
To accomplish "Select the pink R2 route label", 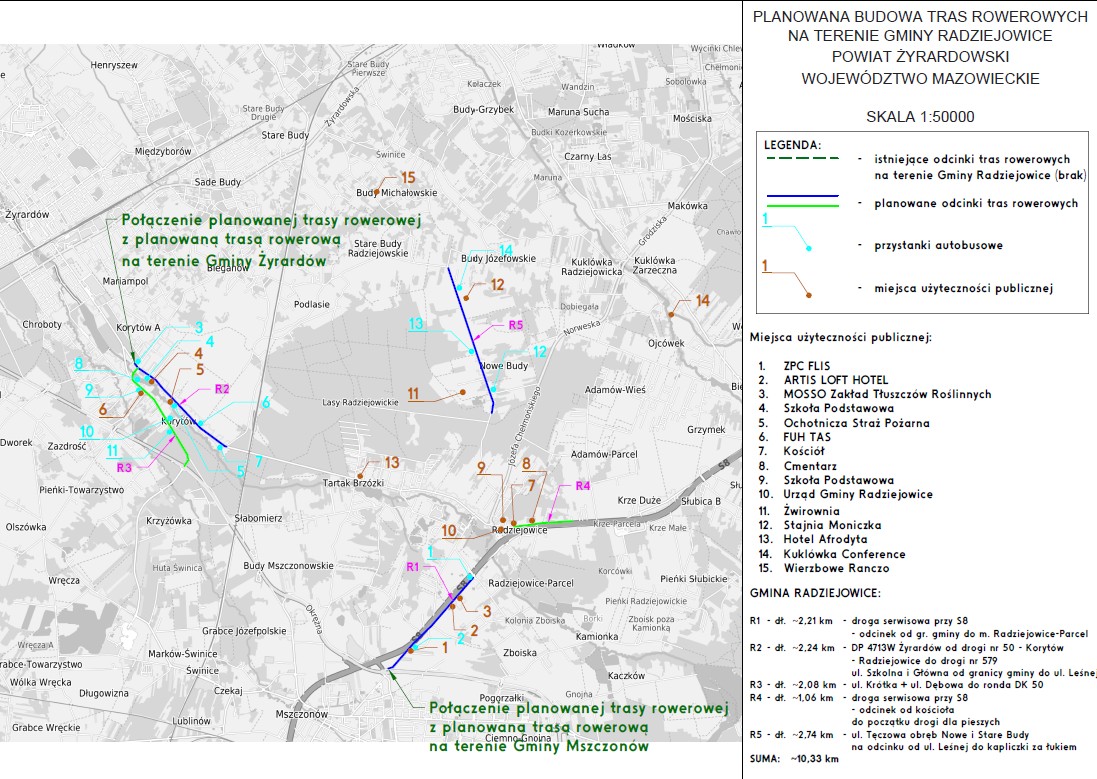I will pos(222,389).
